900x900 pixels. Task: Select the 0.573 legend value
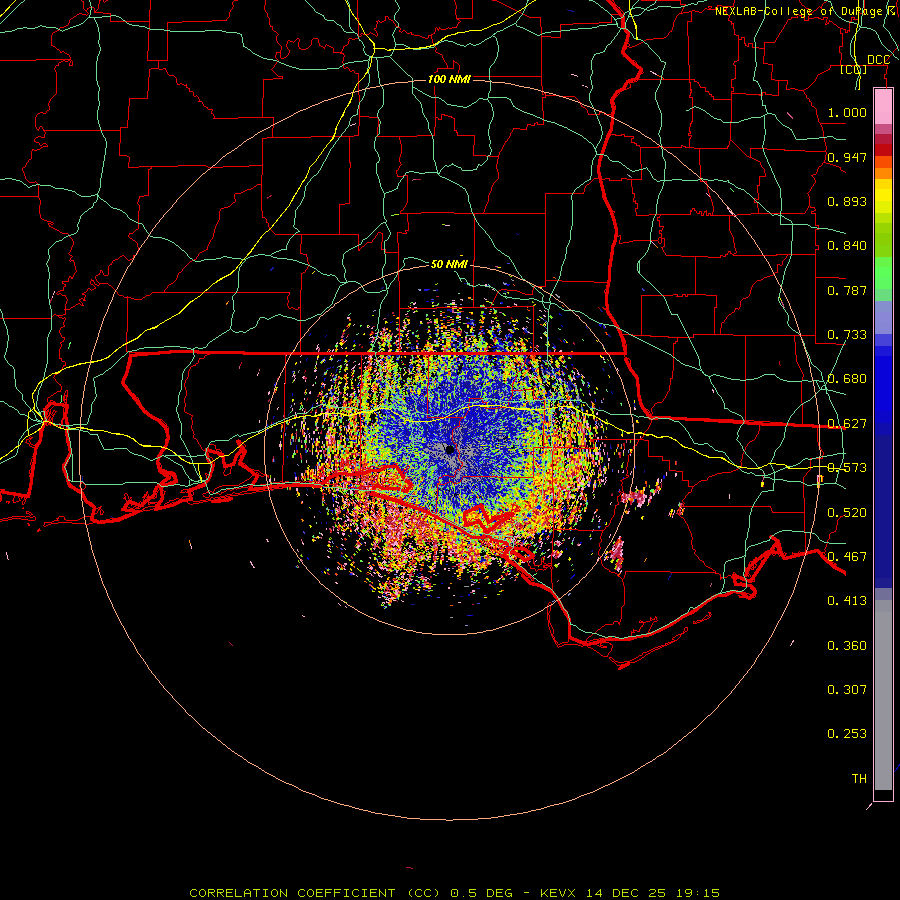(847, 468)
